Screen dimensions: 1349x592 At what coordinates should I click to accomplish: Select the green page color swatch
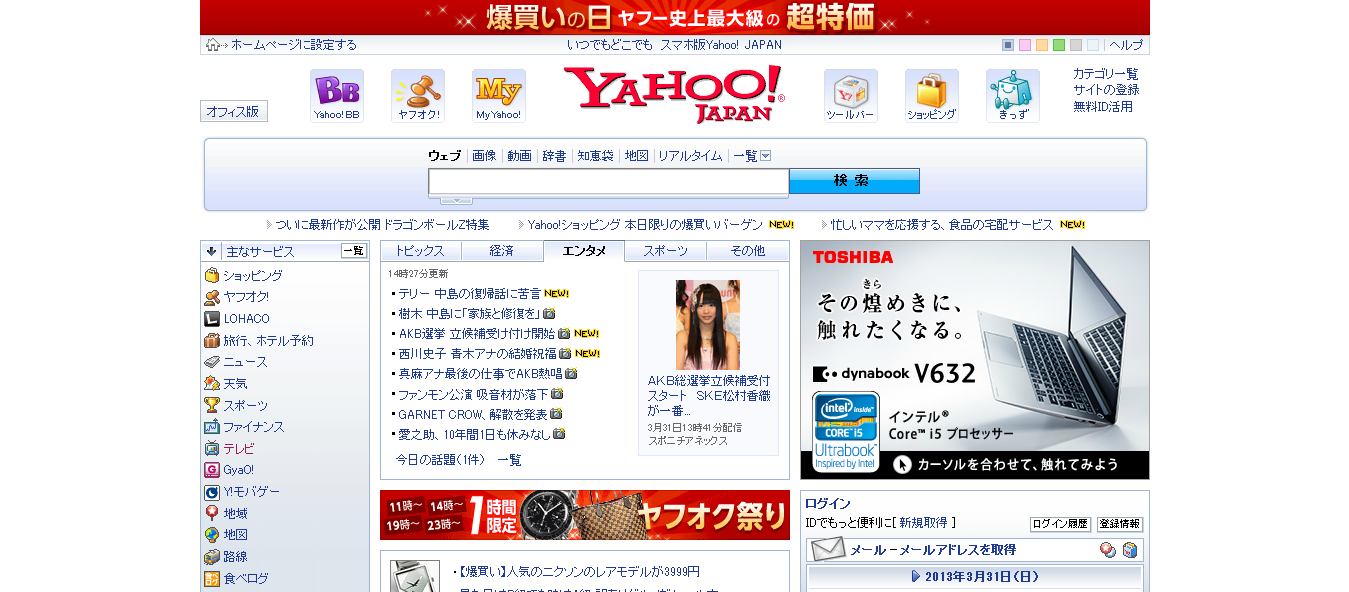[1059, 45]
